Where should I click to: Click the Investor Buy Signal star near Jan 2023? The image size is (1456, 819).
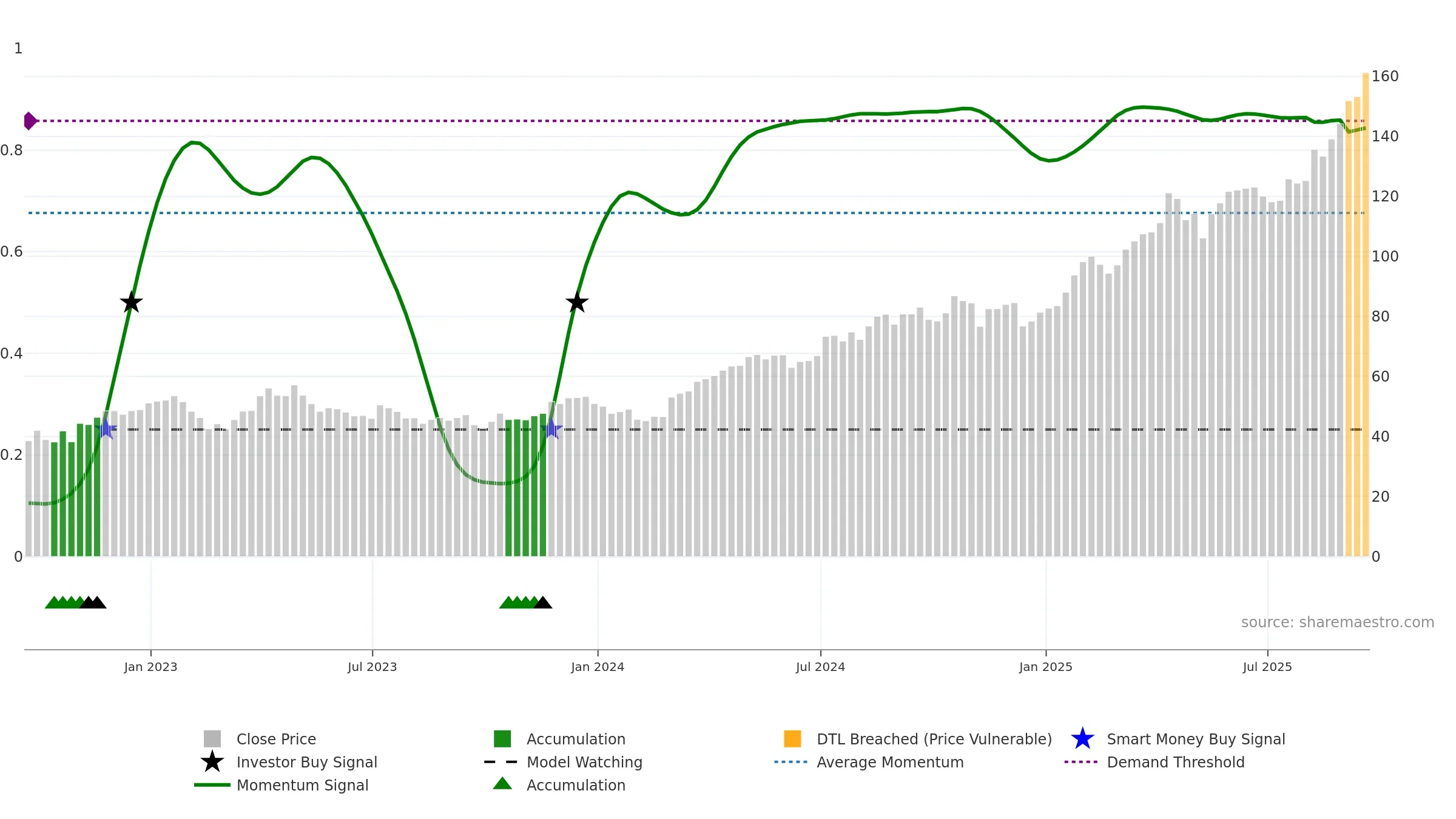click(131, 302)
